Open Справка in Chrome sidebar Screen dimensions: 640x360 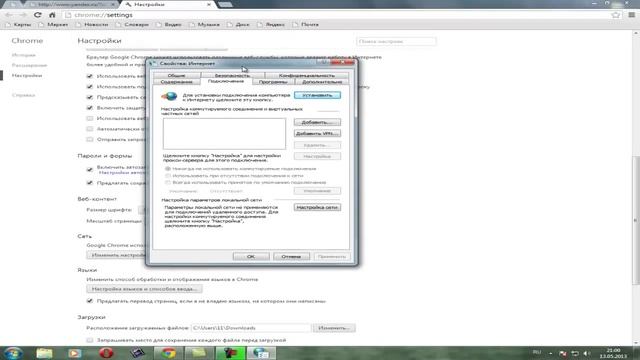(23, 95)
